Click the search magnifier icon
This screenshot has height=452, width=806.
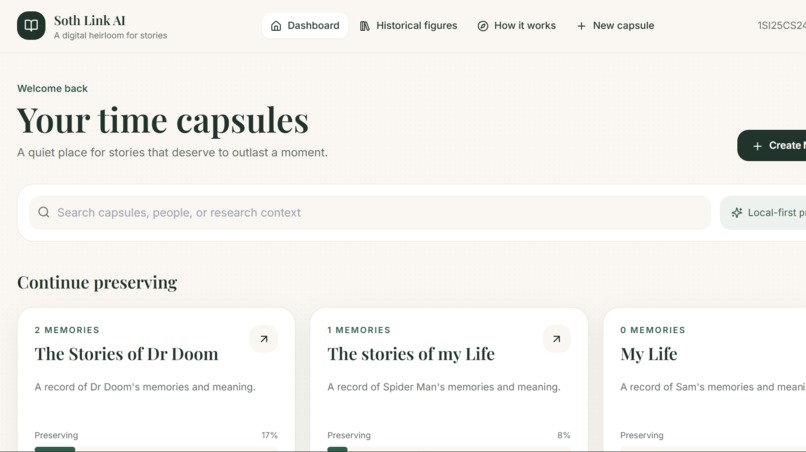pos(44,212)
